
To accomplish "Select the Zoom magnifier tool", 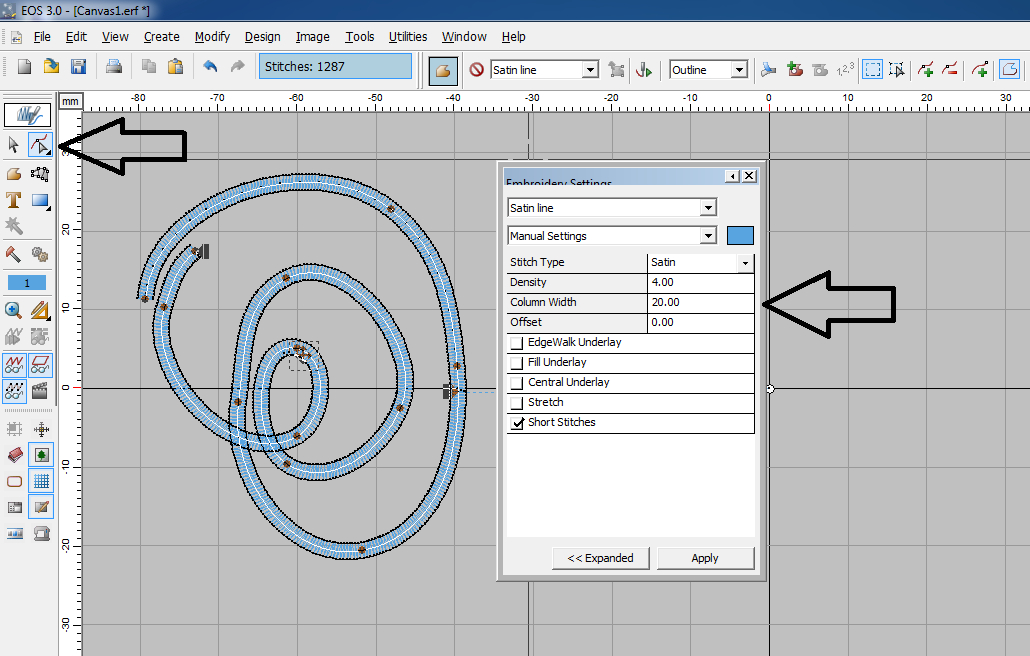I will (x=14, y=310).
